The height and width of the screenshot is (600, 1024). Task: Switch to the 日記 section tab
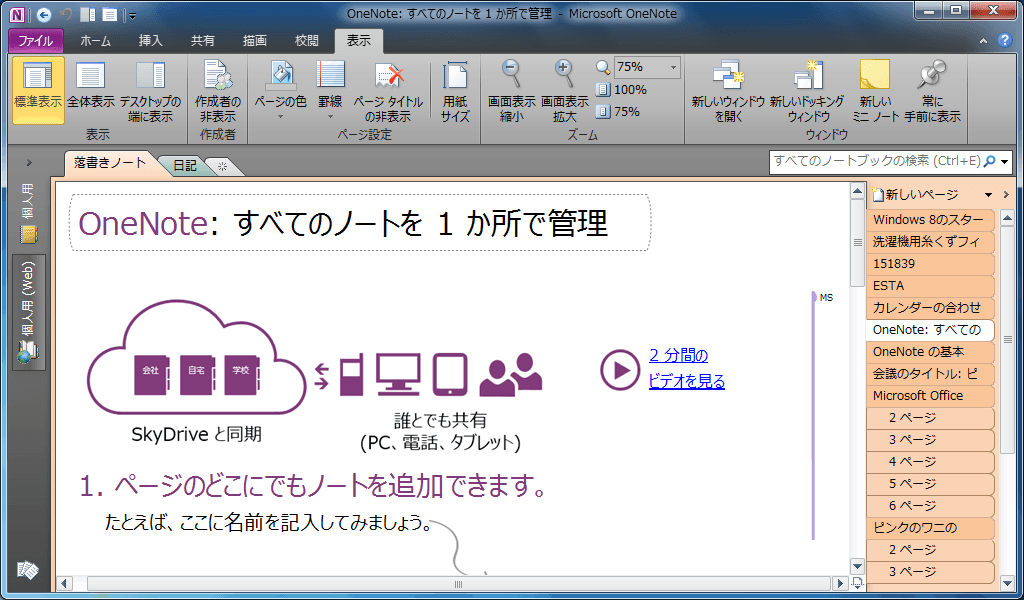tap(184, 166)
